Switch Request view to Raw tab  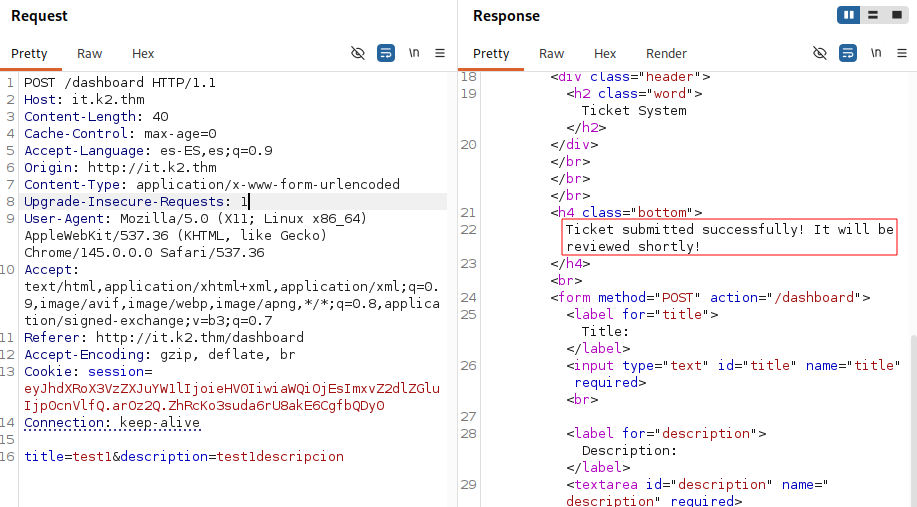[89, 54]
